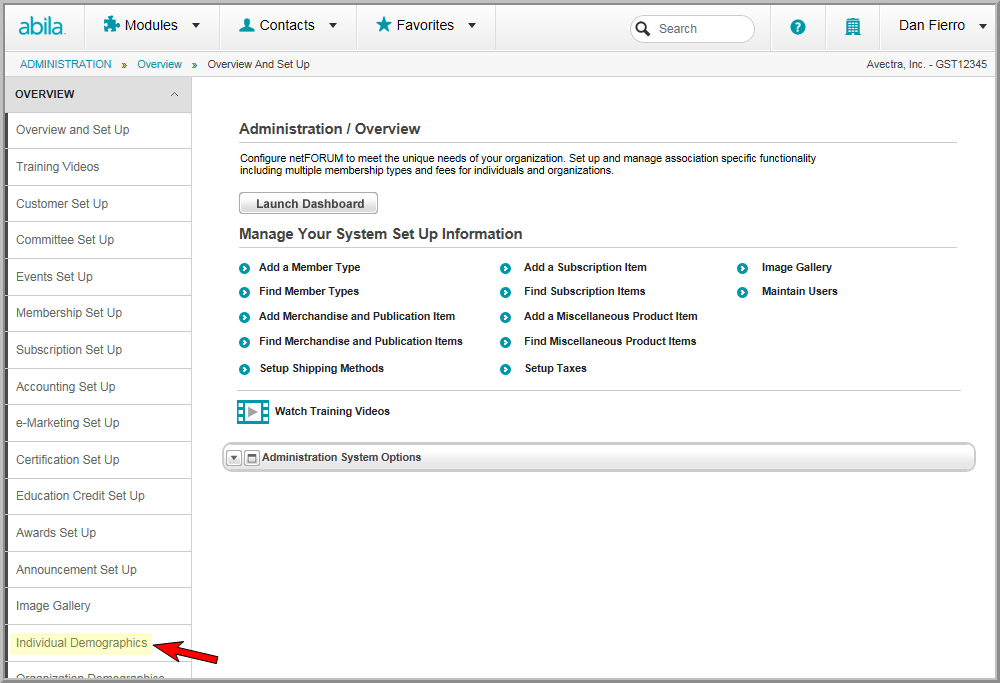The image size is (1000, 683).
Task: Open Certification Set Up in sidebar
Action: pyautogui.click(x=99, y=460)
